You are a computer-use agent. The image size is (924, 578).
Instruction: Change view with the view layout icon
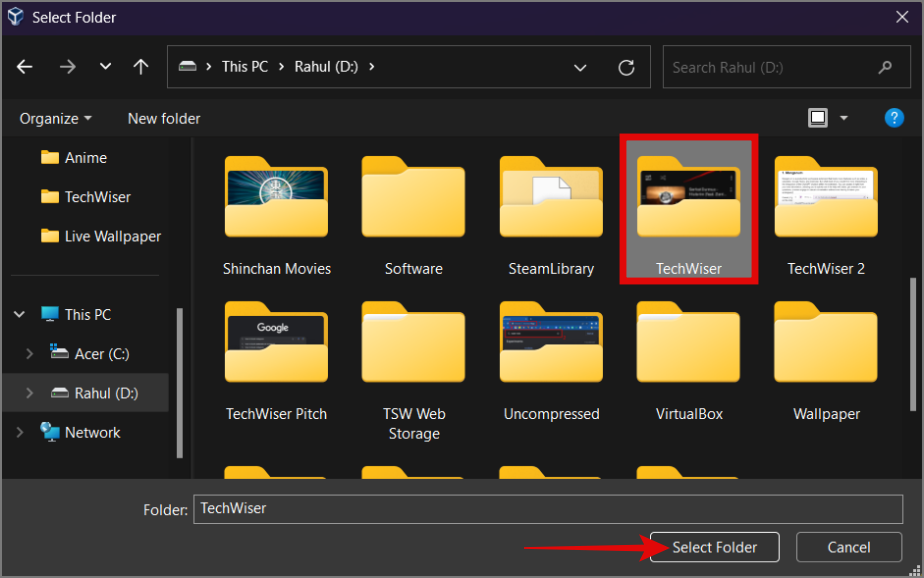pyautogui.click(x=818, y=118)
